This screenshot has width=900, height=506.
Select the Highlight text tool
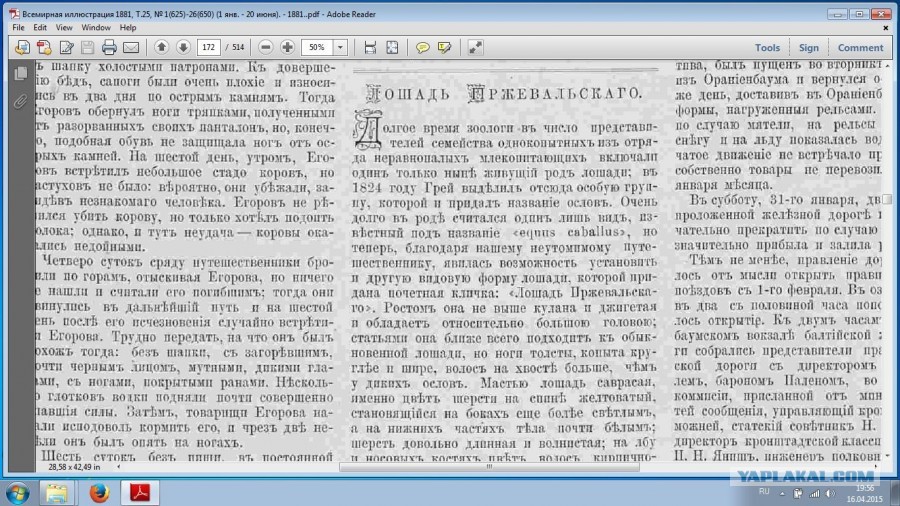tap(444, 48)
